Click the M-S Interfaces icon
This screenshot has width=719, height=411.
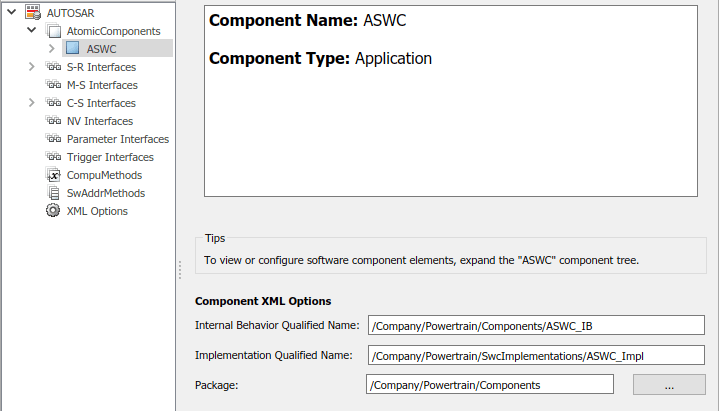54,85
